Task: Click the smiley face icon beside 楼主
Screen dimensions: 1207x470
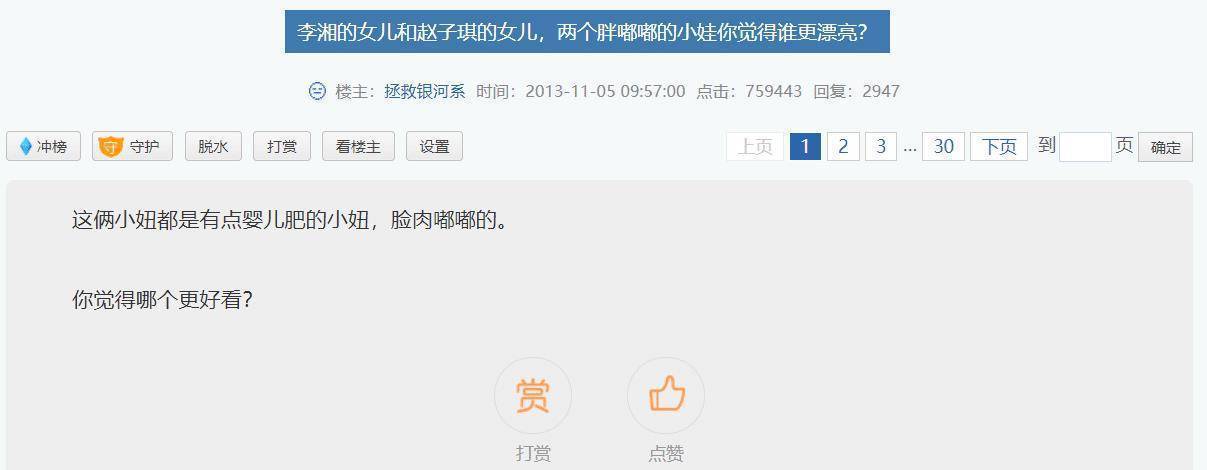Action: [x=317, y=91]
